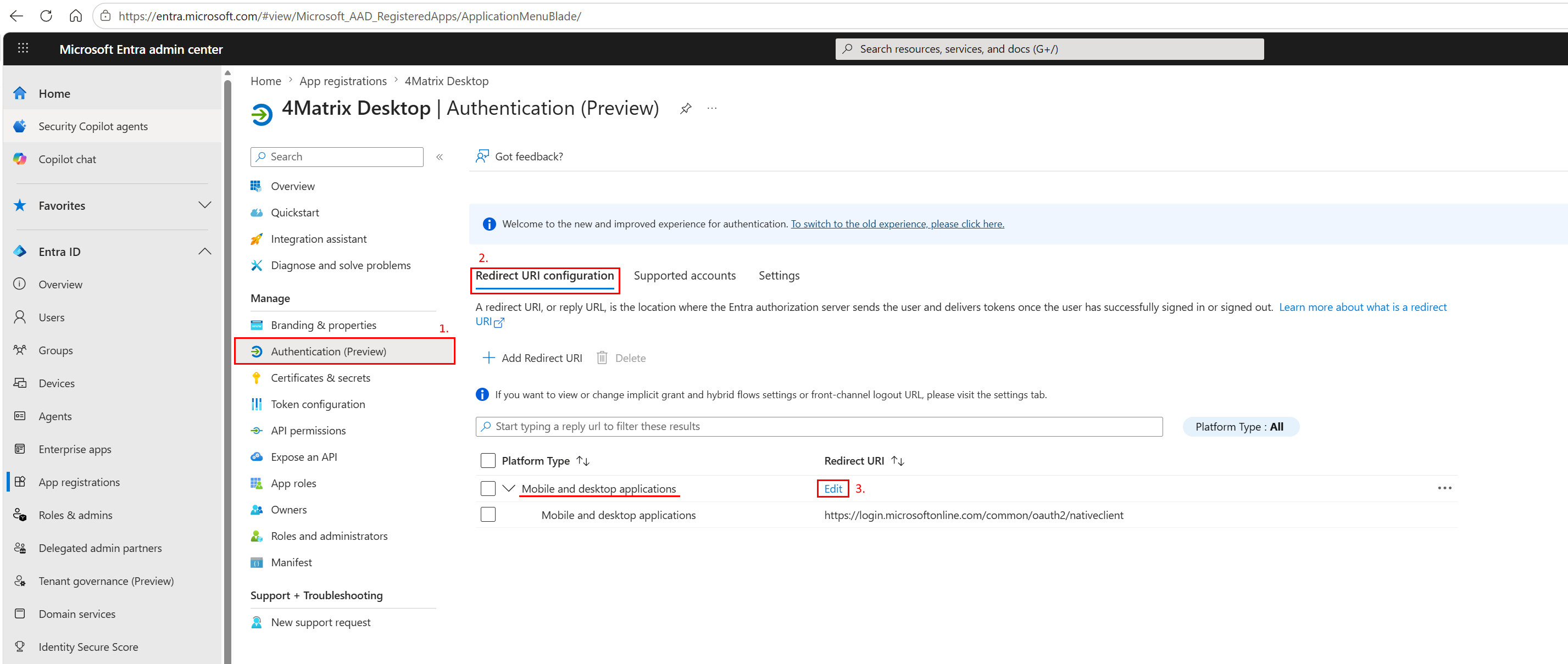Switch to Redirect URI configuration tab
1568x664 pixels.
[x=545, y=276]
